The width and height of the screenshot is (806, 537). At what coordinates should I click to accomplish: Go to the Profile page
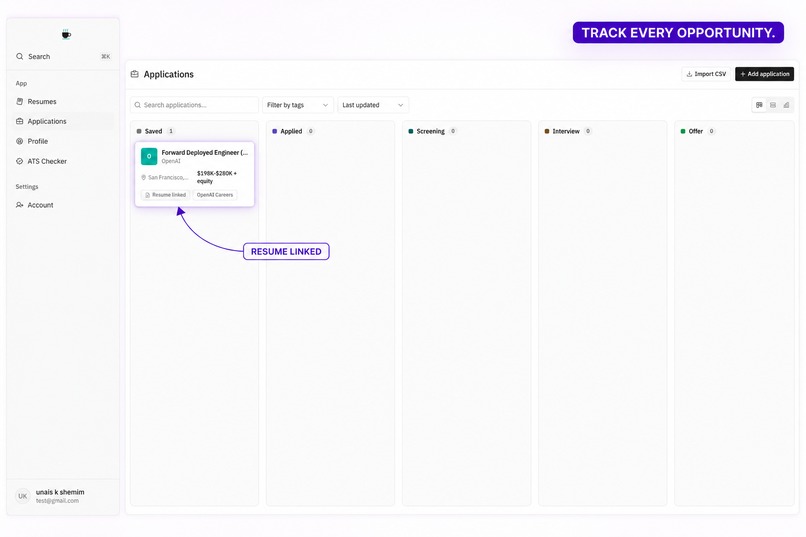point(63,141)
